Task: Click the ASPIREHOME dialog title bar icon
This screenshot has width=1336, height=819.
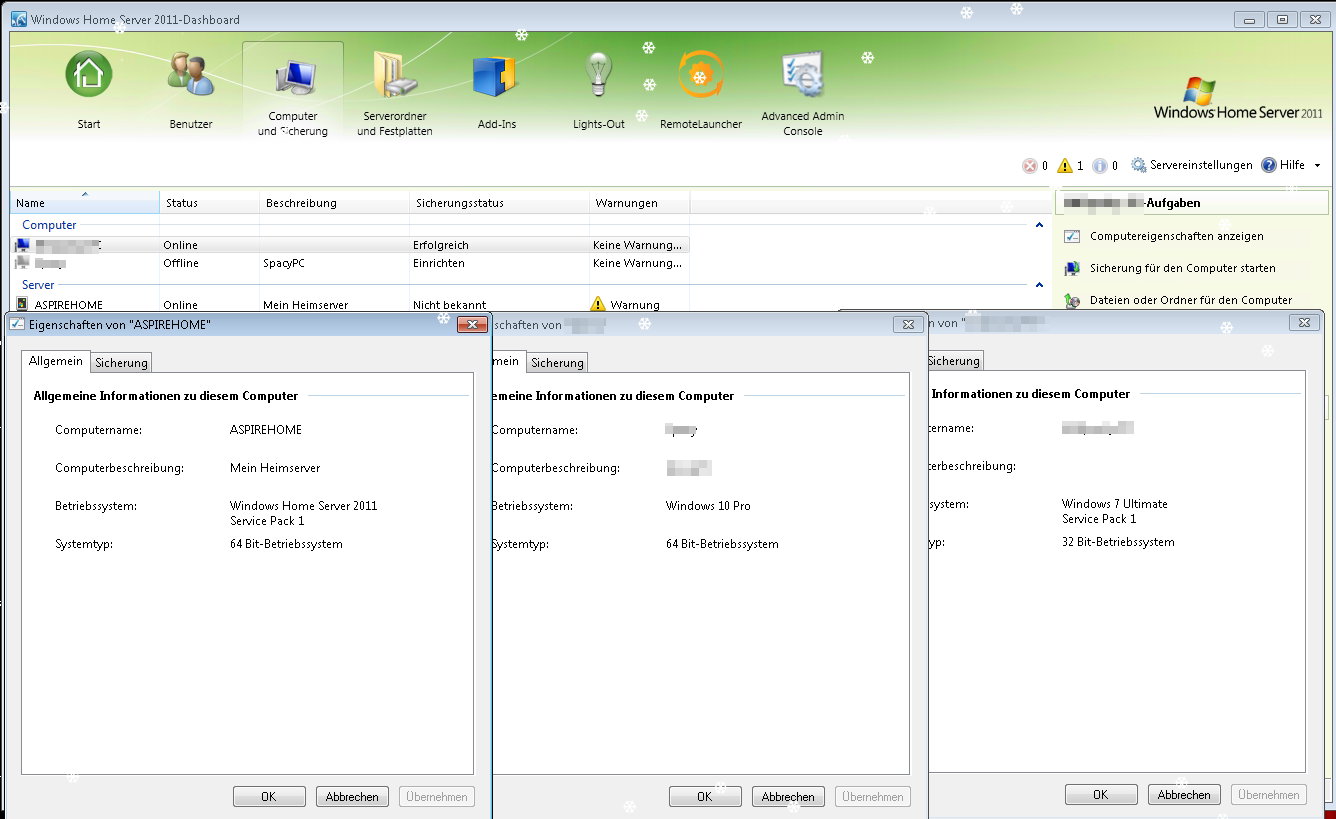Action: point(17,325)
